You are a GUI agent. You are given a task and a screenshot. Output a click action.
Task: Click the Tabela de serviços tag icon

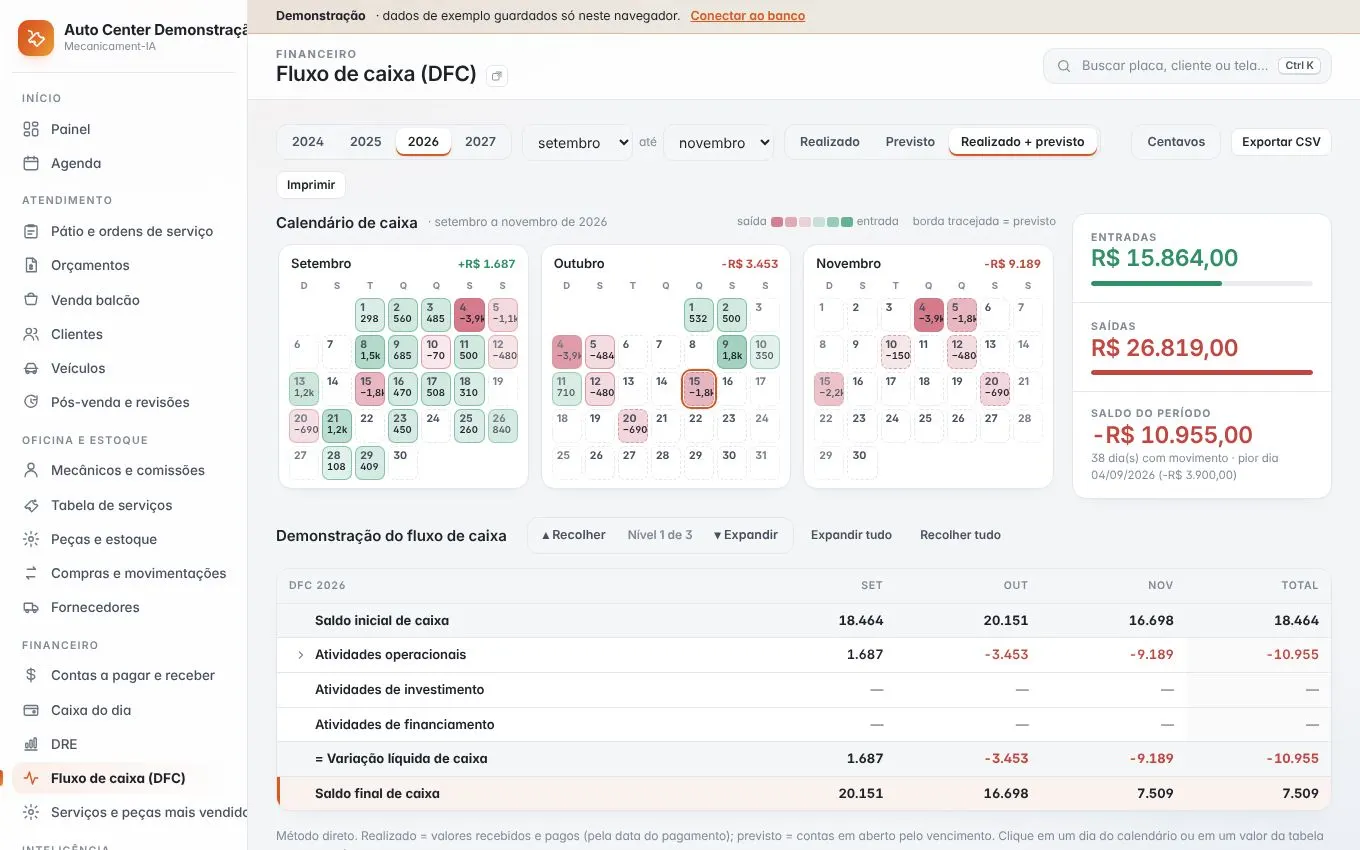pos(31,505)
